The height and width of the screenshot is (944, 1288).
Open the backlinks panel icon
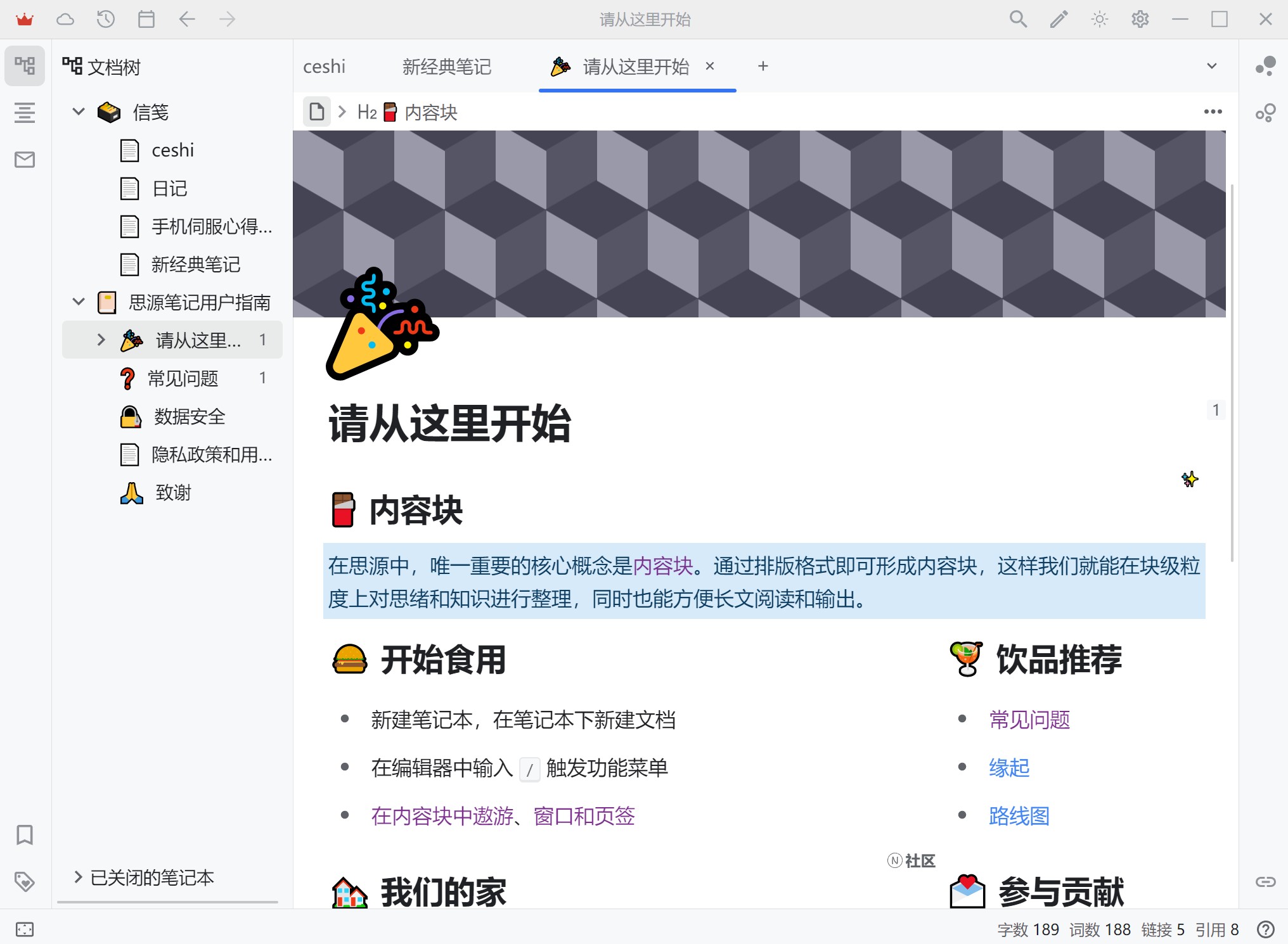coord(1265,881)
